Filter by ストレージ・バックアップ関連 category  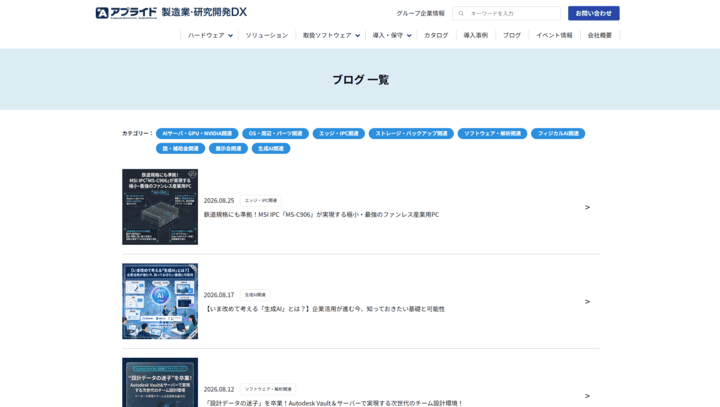tap(411, 134)
